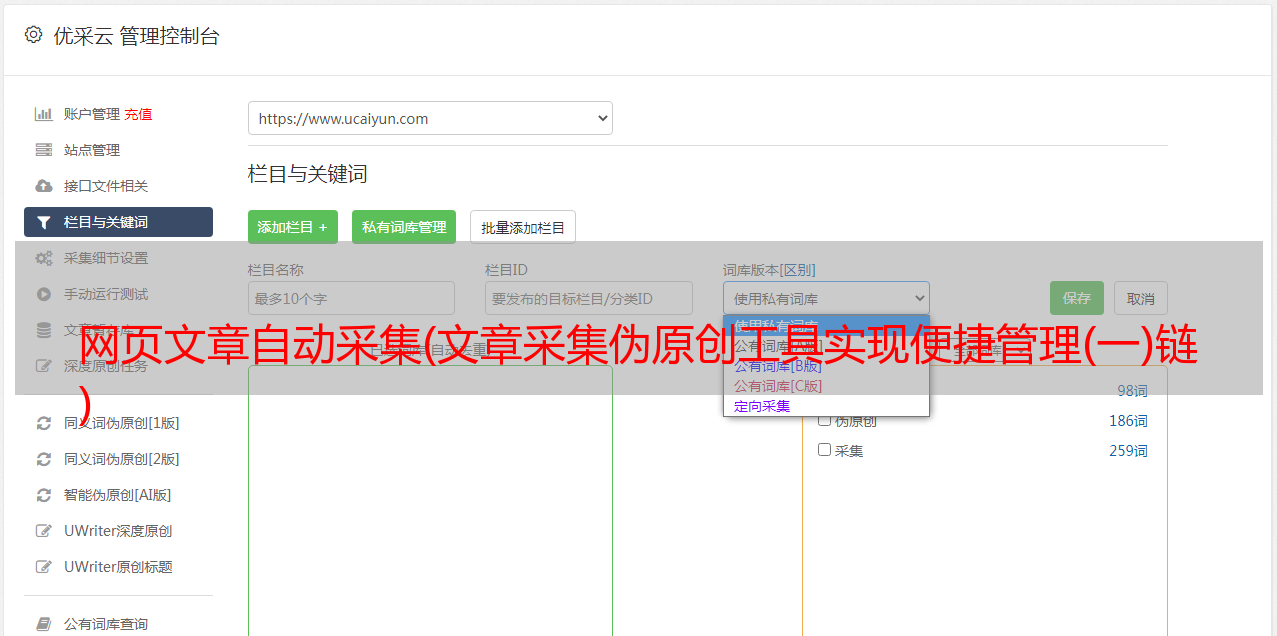Click the play circle icon for 手动运行测试
Viewport: 1277px width, 636px height.
tap(43, 294)
